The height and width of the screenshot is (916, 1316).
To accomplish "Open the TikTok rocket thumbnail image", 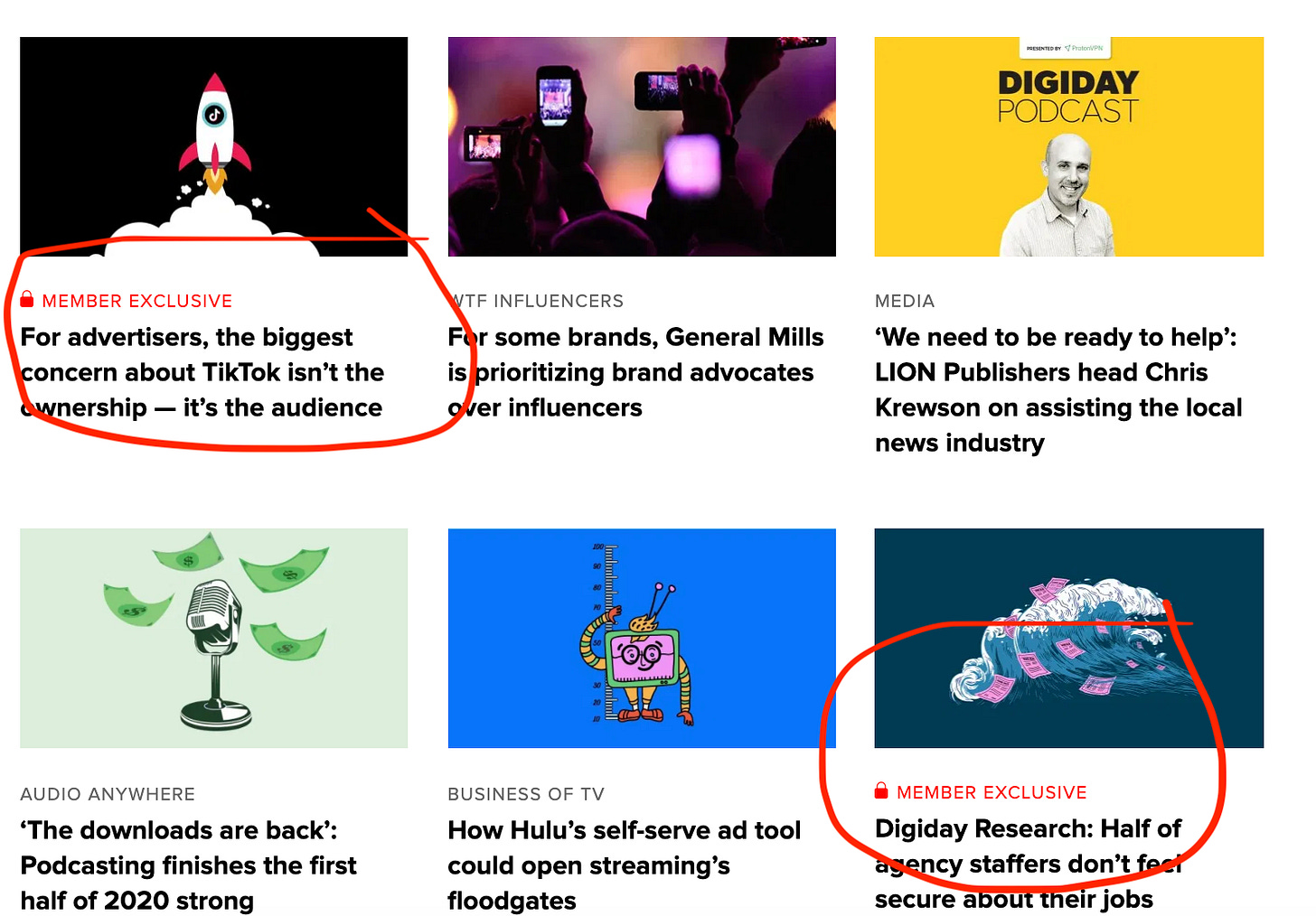I will click(214, 146).
